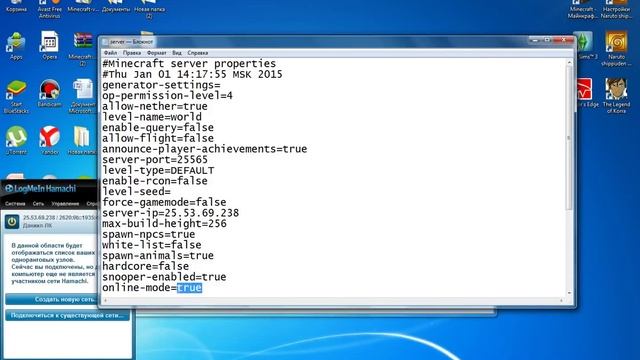Click the line "op-permission-level=4"
Image resolution: width=640 pixels, height=360 pixels.
click(x=167, y=96)
